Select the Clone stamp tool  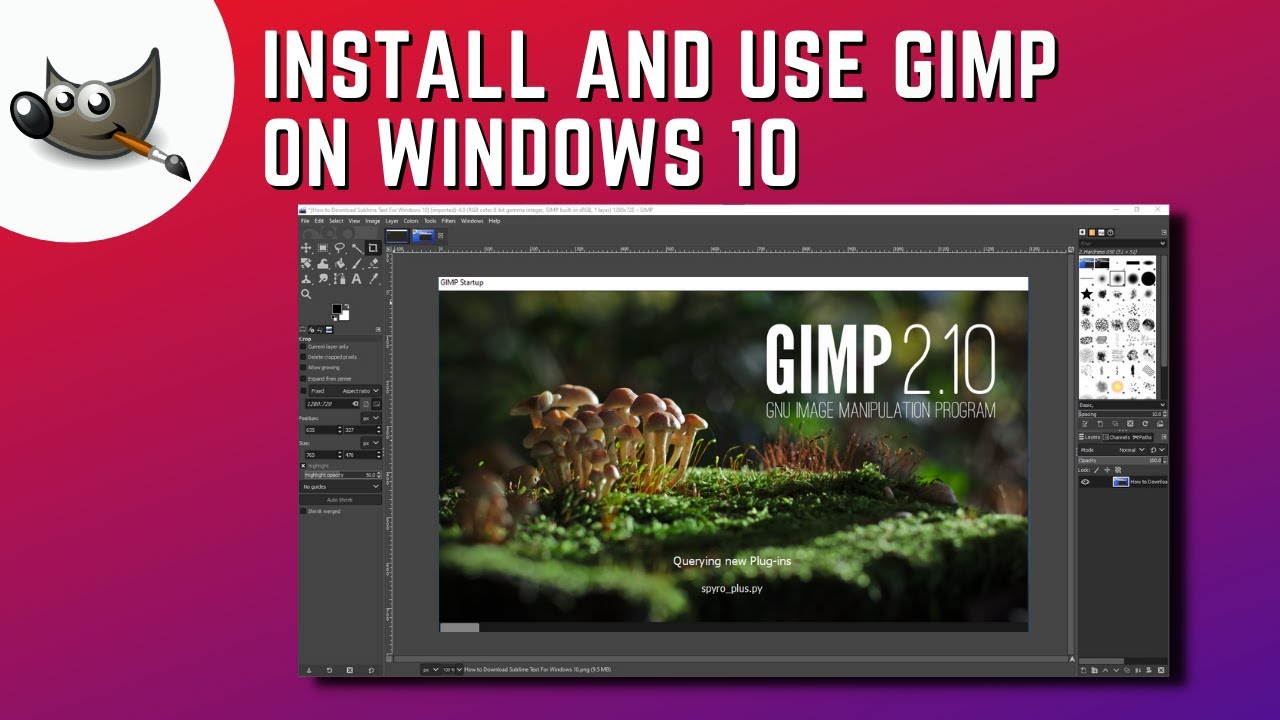(x=306, y=279)
